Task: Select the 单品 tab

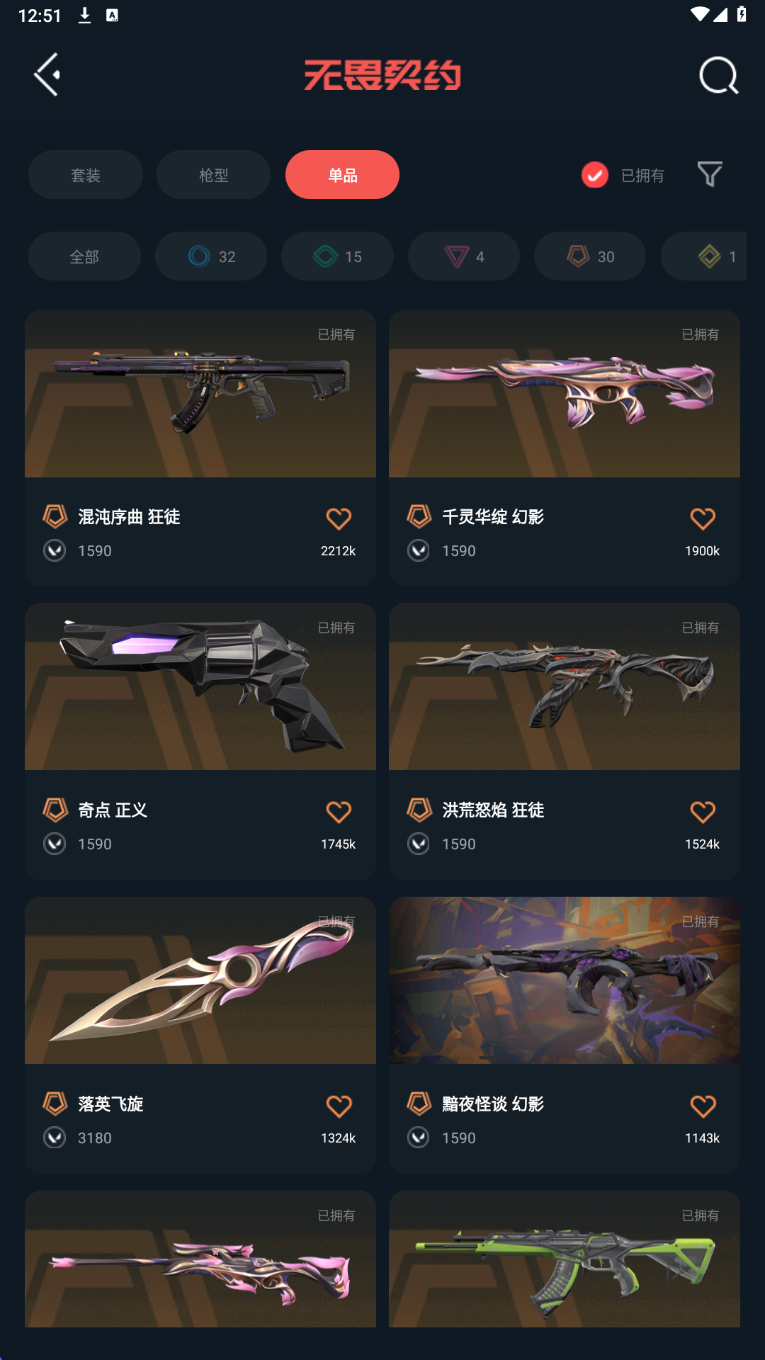Action: (x=342, y=175)
